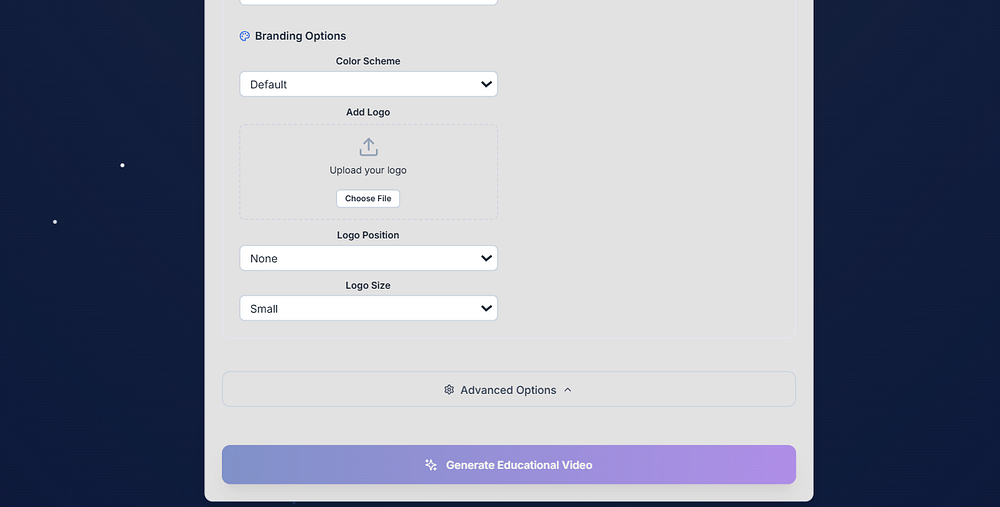Viewport: 1000px width, 507px height.
Task: Click the Logo Size field label
Action: 368,286
